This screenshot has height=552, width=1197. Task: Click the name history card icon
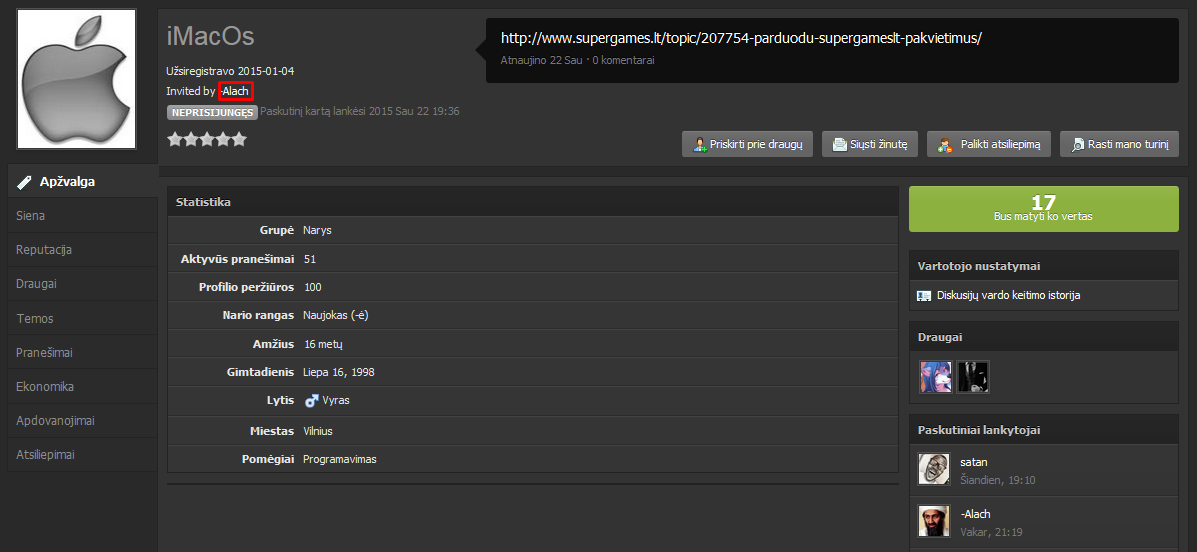click(x=924, y=295)
